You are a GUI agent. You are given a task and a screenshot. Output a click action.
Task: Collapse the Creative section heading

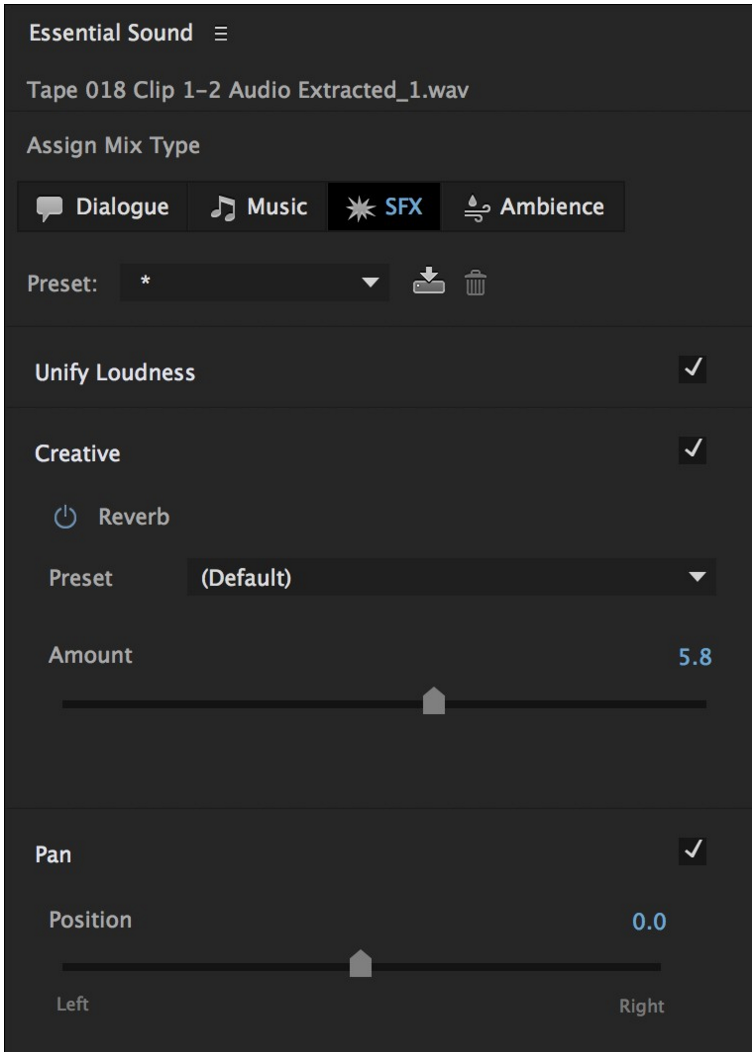tap(77, 453)
